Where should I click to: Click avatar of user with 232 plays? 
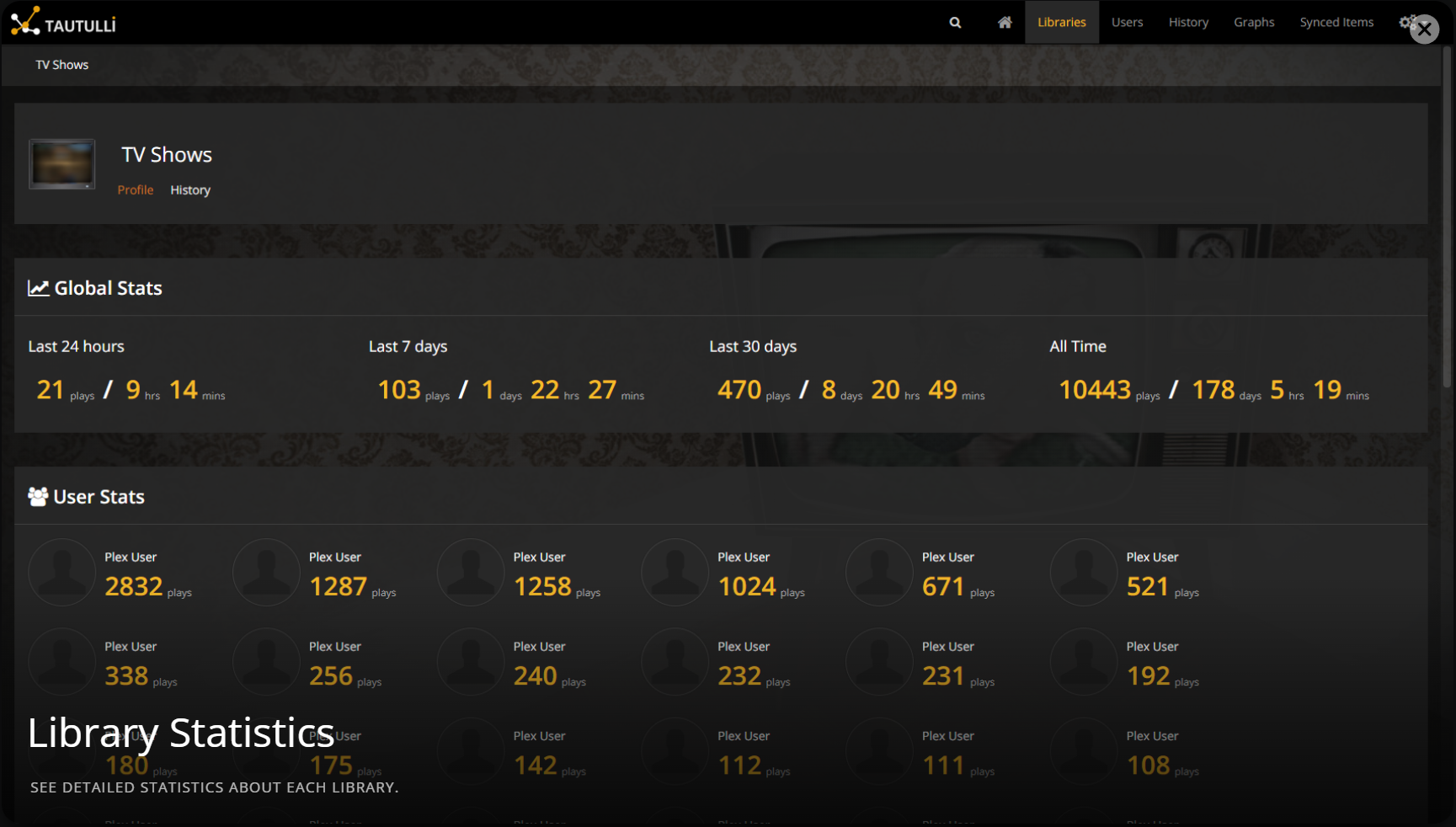pos(675,661)
